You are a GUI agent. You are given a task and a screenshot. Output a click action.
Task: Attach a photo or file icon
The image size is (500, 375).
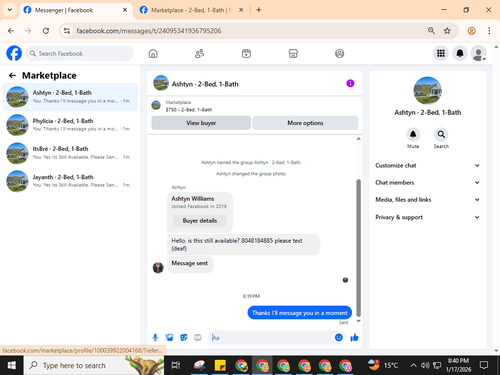click(x=169, y=338)
